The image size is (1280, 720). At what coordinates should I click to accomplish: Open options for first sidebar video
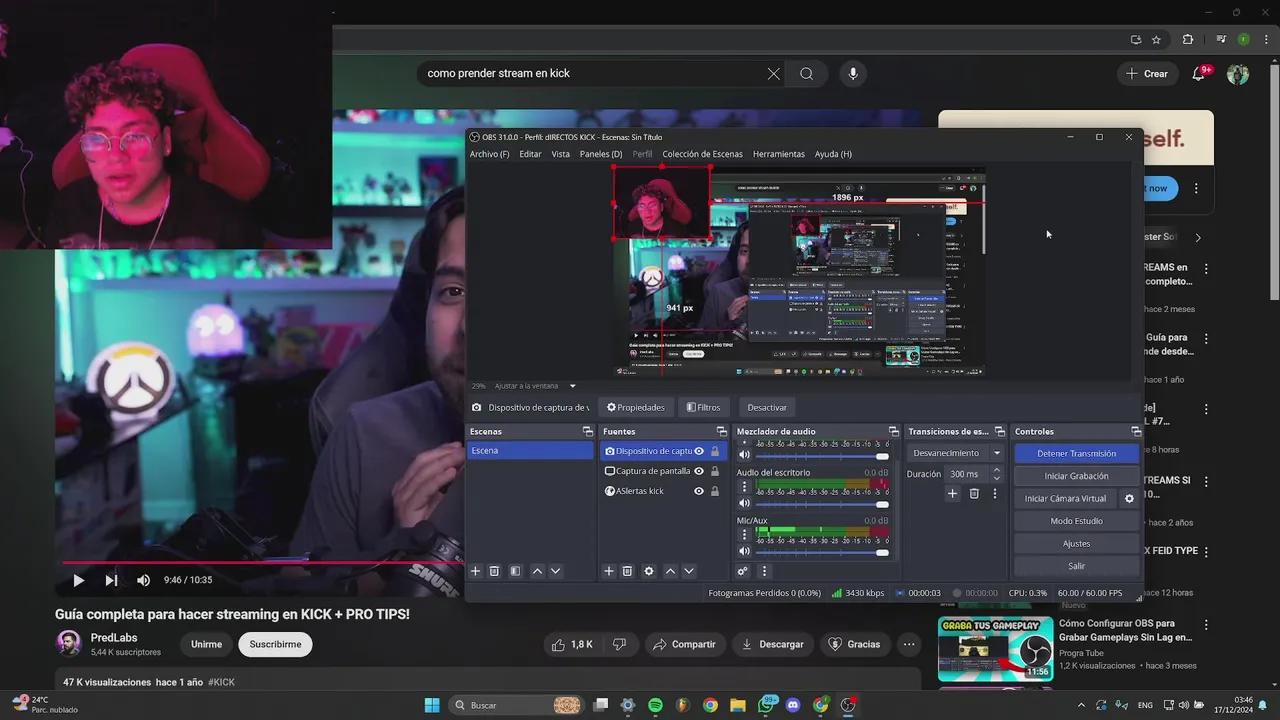click(x=1207, y=269)
